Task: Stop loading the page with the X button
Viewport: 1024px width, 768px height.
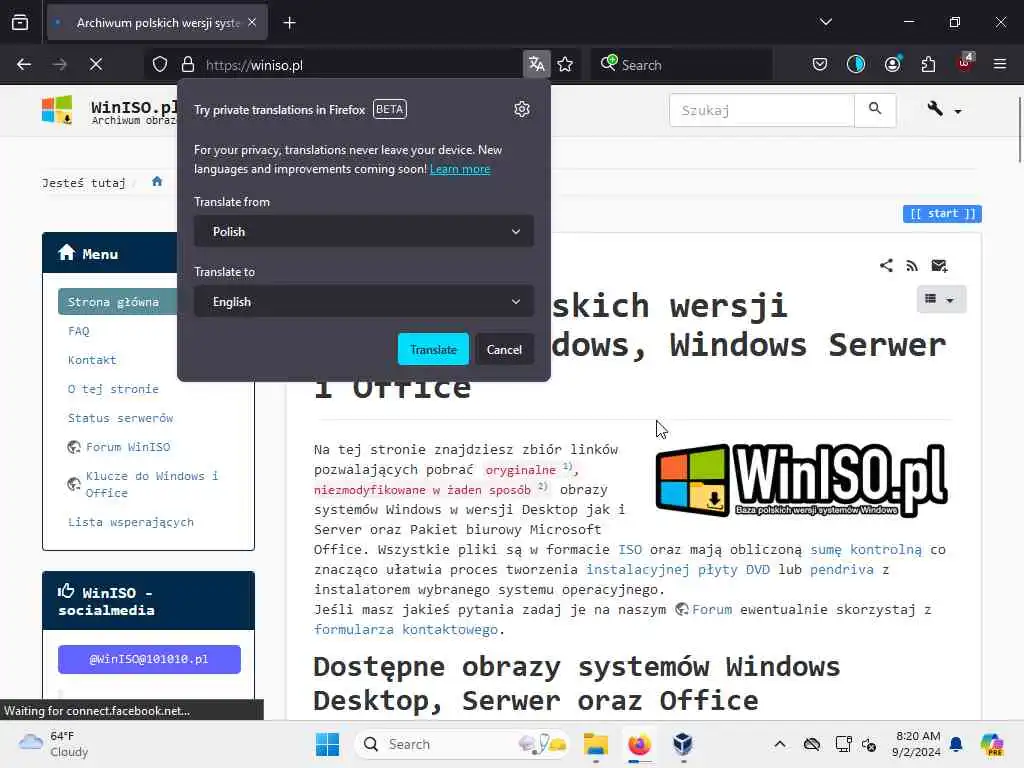Action: (x=96, y=64)
